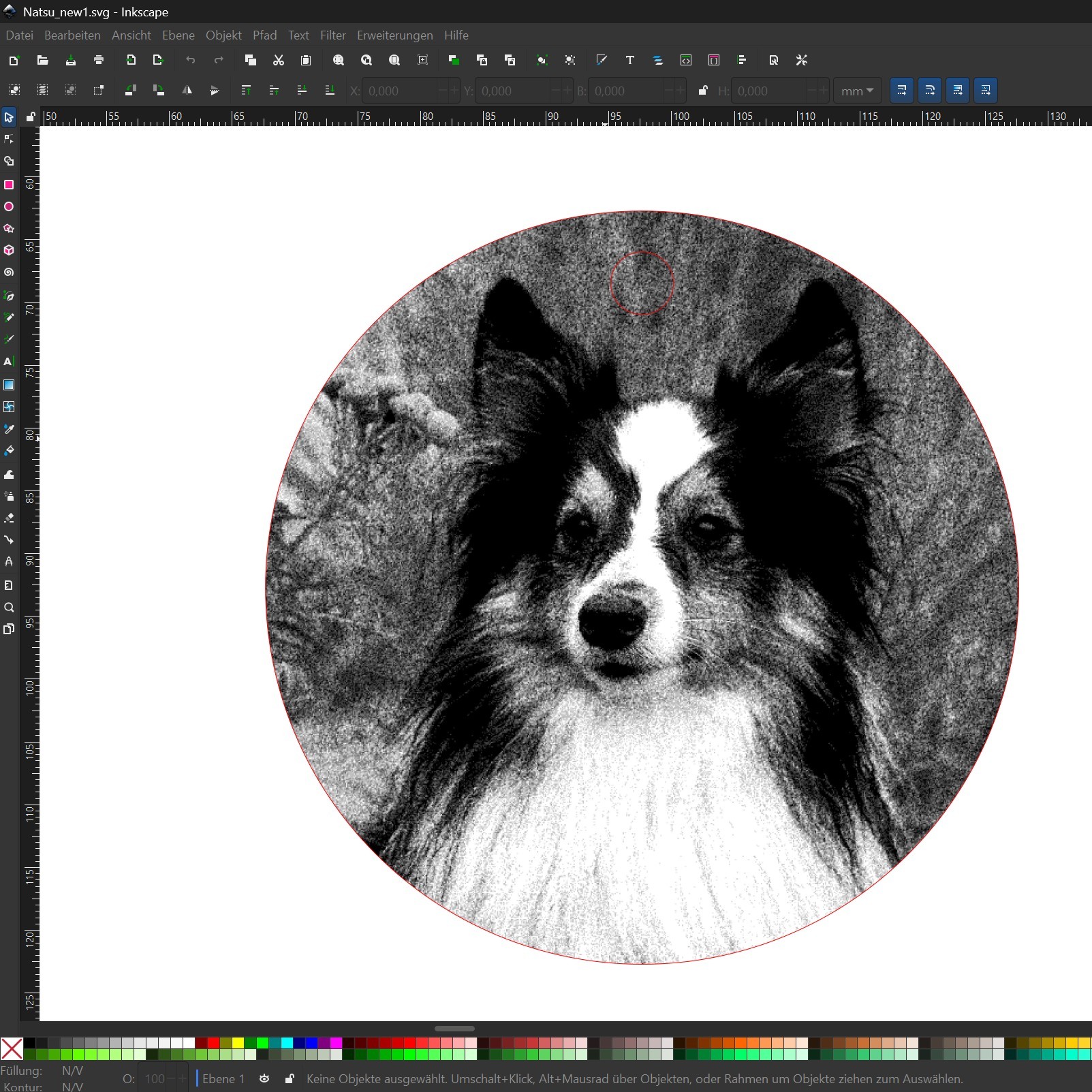Open the Pfad menu

pos(264,35)
